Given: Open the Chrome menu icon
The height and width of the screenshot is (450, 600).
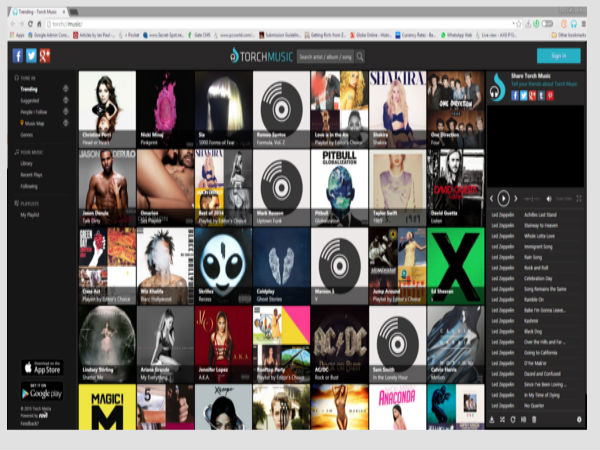Looking at the screenshot, I should tap(583, 24).
